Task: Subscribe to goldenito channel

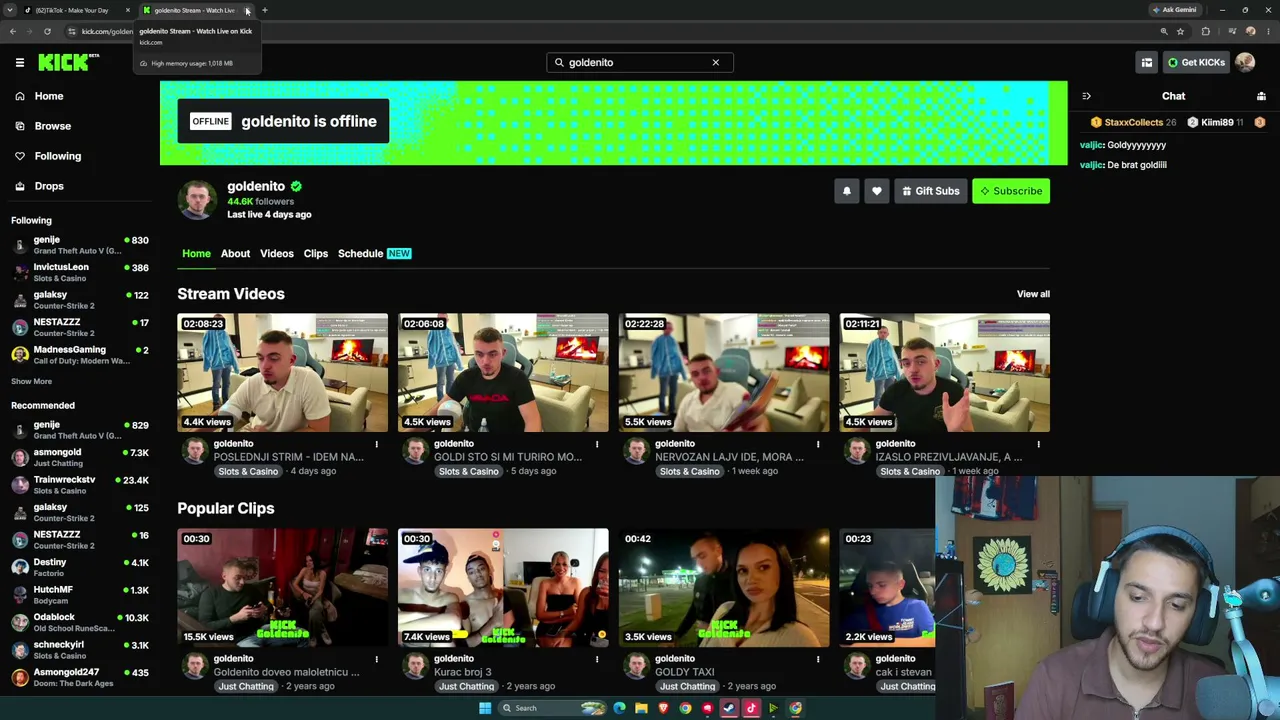Action: (1011, 191)
